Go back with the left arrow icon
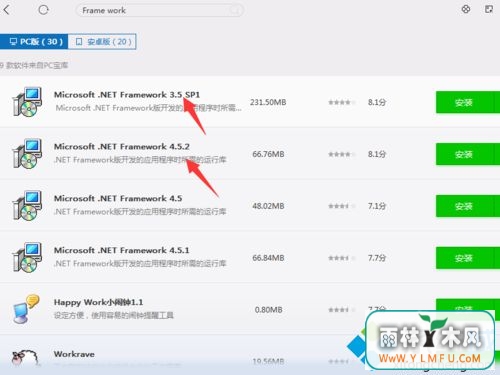 point(7,10)
